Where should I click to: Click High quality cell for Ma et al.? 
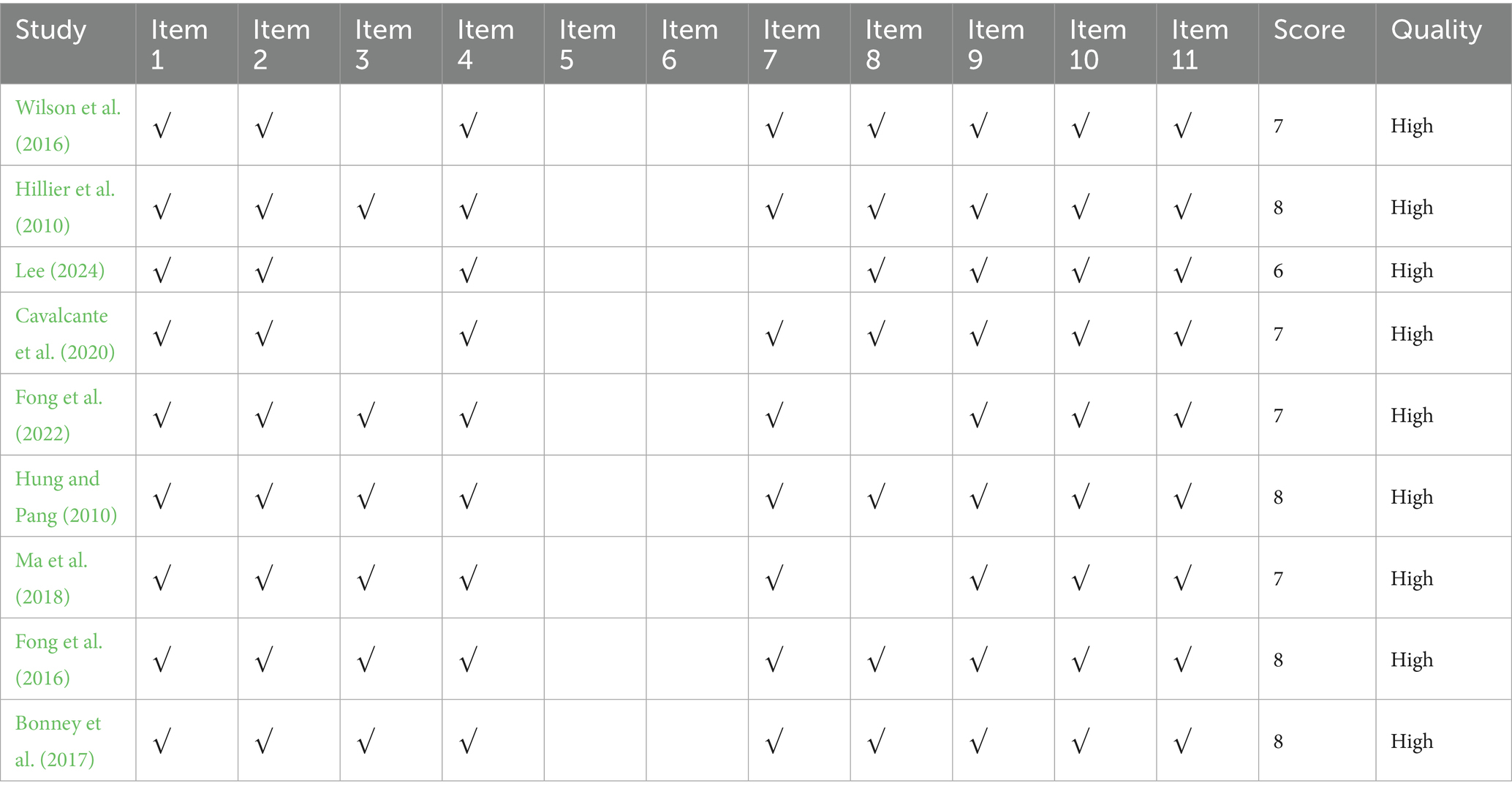(x=1411, y=579)
